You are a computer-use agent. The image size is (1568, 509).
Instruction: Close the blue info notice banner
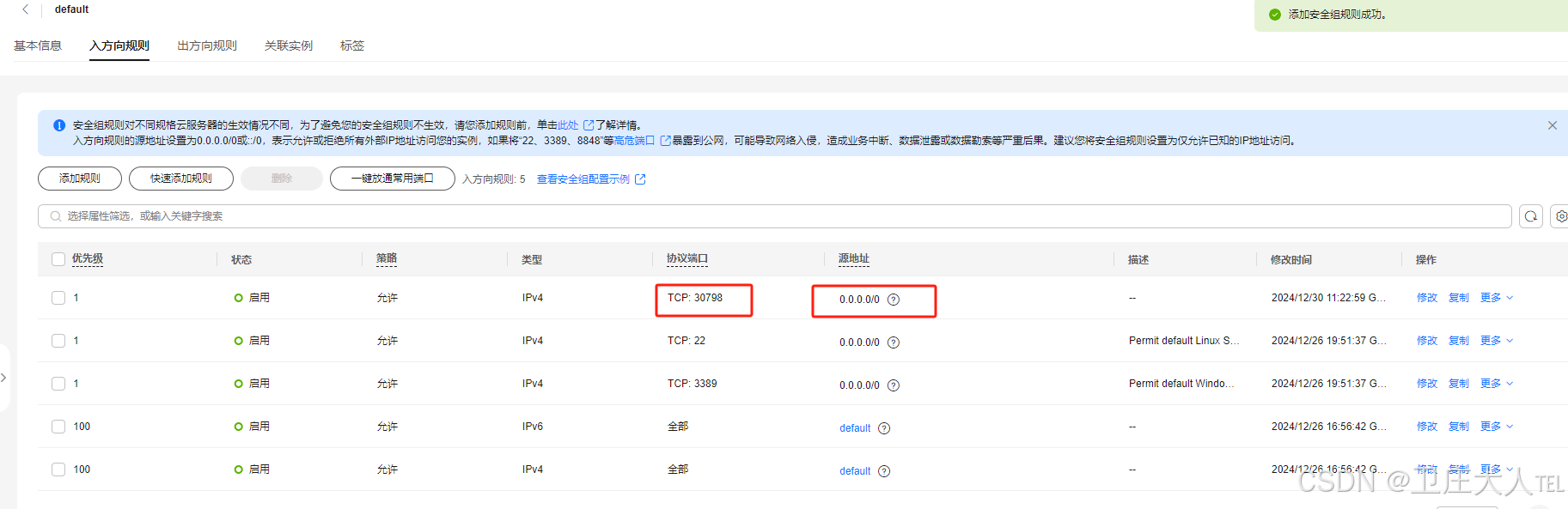pos(1552,125)
